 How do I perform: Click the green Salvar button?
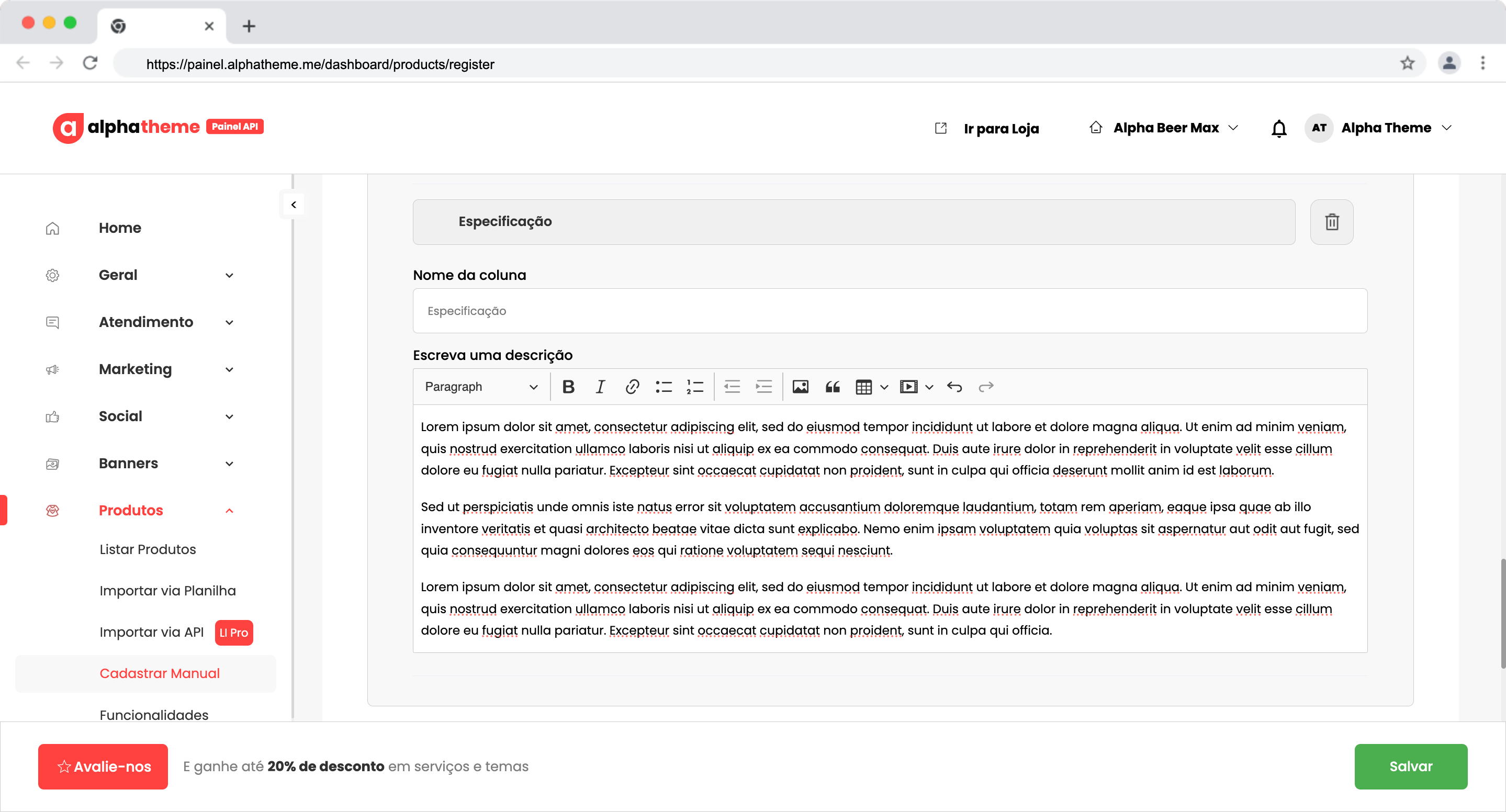[x=1410, y=766]
